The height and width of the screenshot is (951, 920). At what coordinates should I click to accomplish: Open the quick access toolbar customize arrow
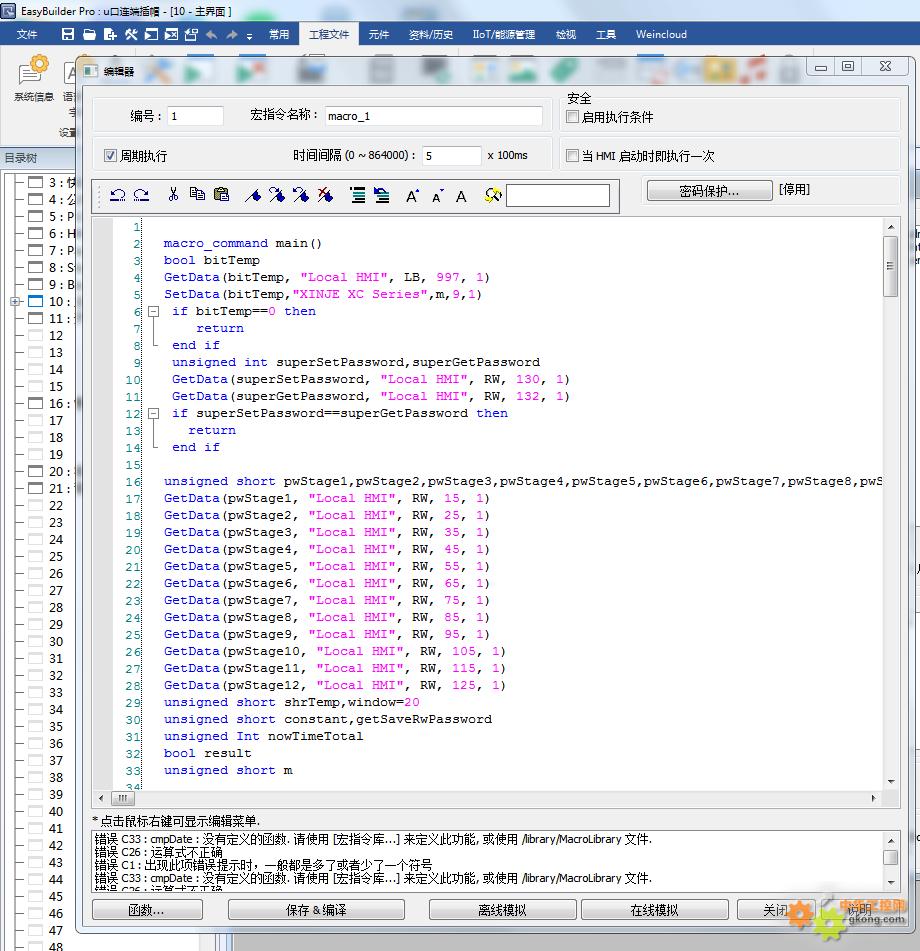(x=249, y=36)
